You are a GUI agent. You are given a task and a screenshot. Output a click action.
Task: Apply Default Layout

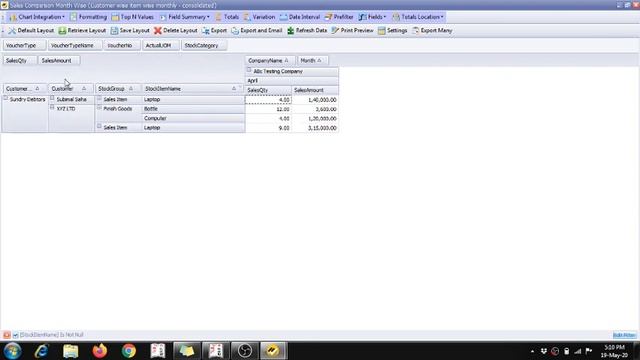pos(31,31)
